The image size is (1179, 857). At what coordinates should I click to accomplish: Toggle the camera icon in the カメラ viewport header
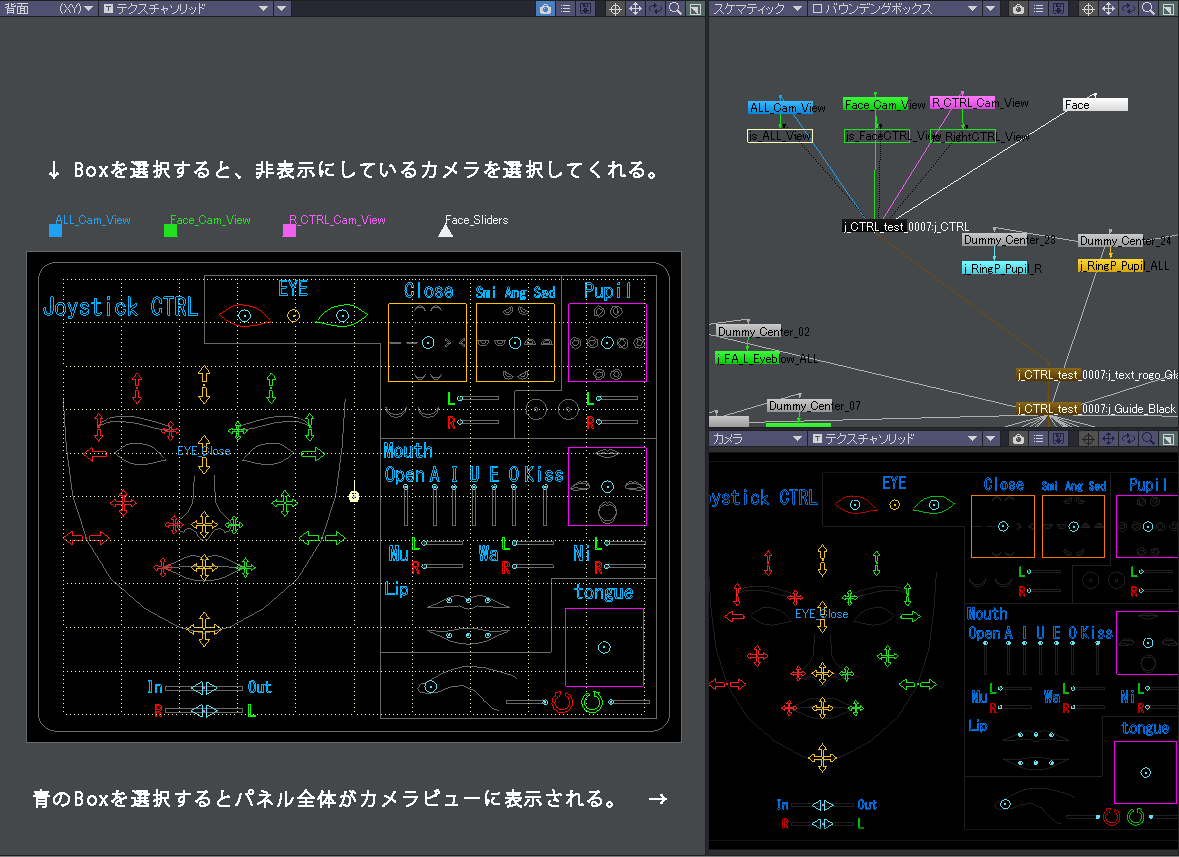coord(1018,439)
